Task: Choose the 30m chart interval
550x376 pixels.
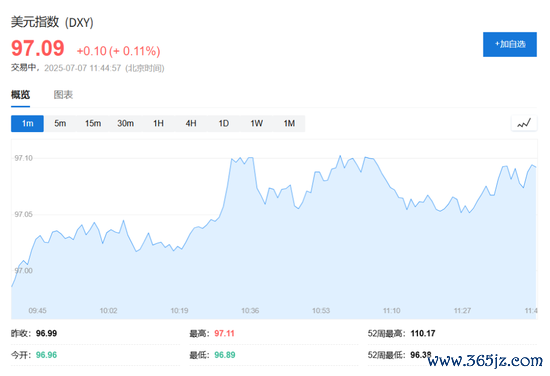Action: (x=126, y=123)
